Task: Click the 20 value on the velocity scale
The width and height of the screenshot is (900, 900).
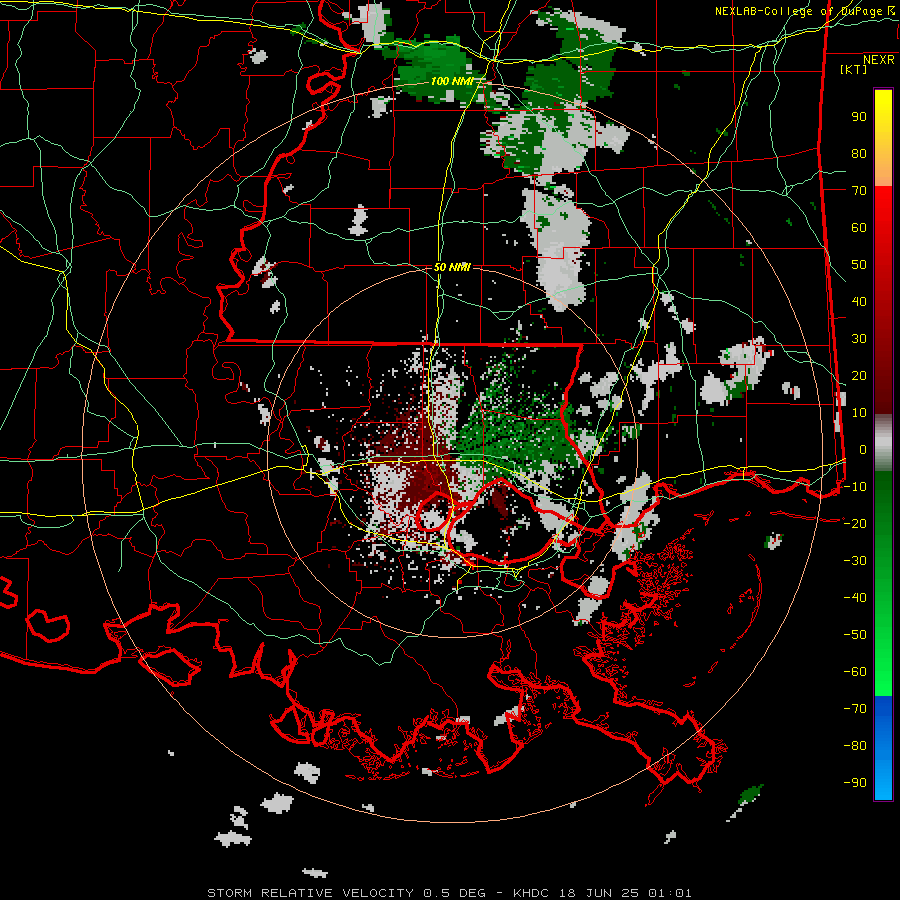Action: coord(859,375)
